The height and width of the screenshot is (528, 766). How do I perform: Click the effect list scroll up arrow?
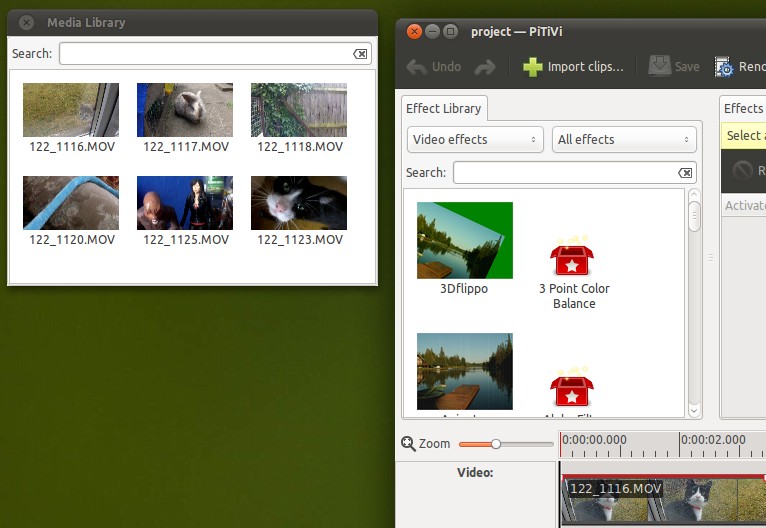click(694, 195)
